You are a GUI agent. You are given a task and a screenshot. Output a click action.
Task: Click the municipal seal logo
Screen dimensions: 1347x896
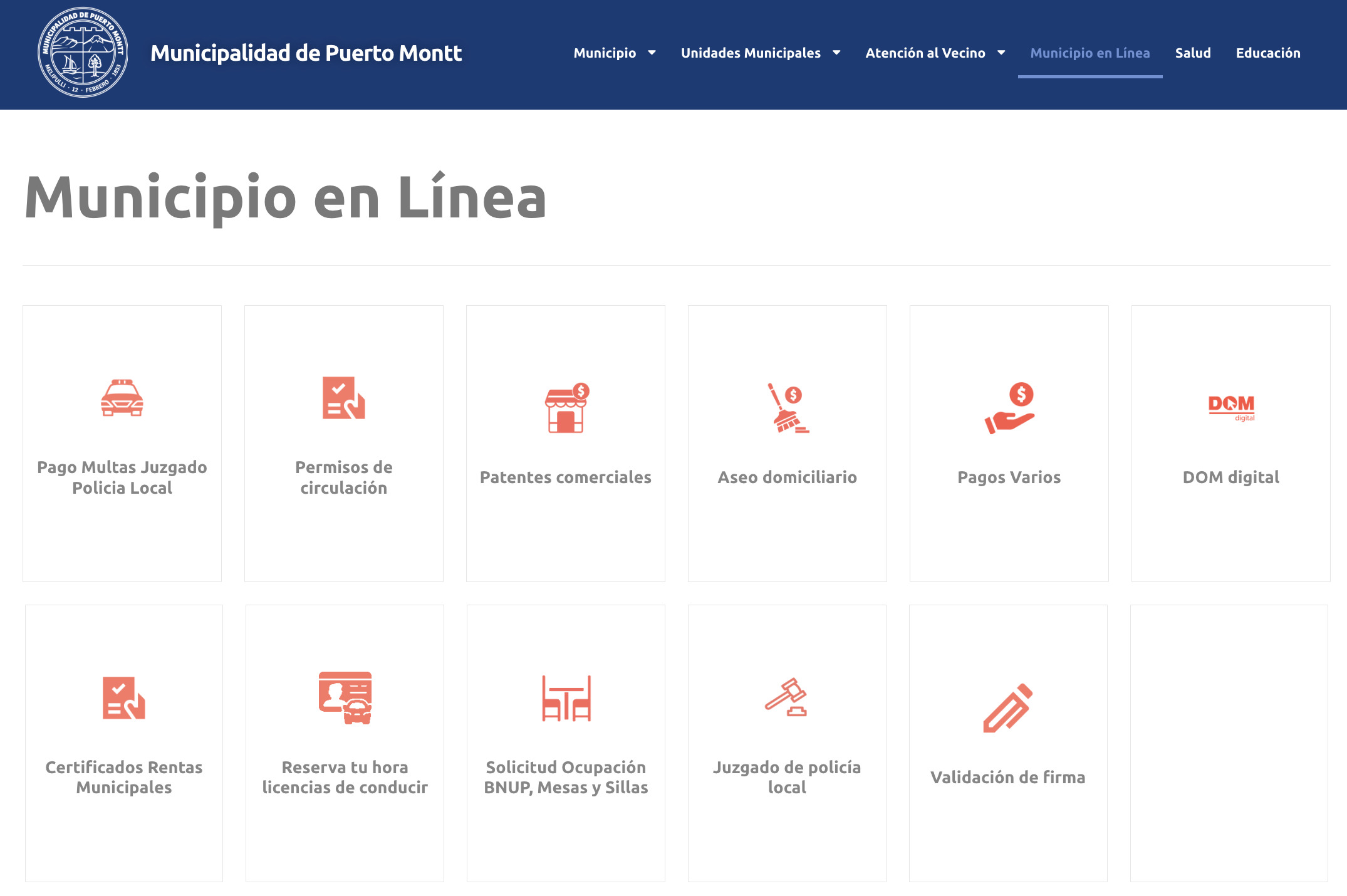point(83,53)
